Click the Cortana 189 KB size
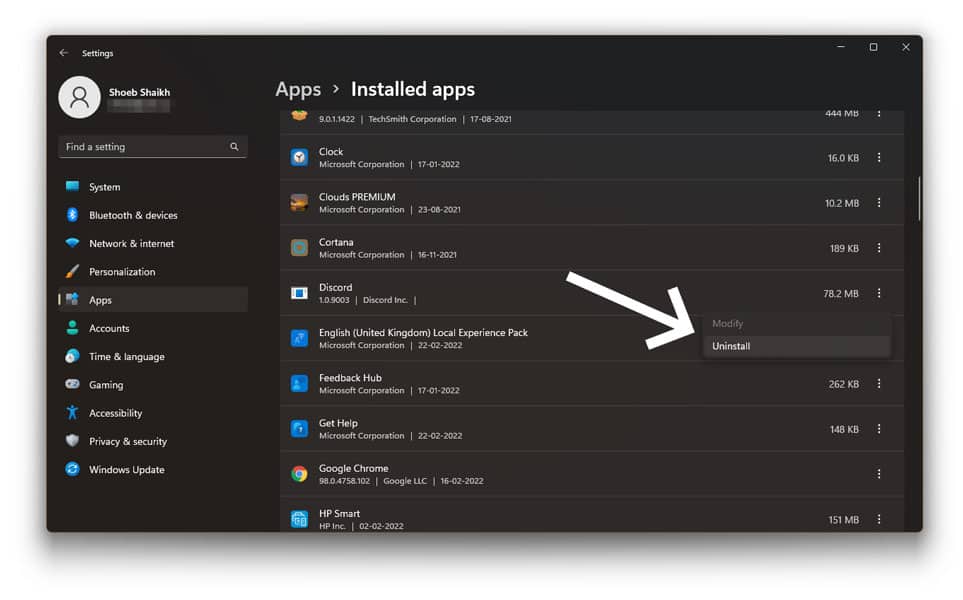The height and width of the screenshot is (600, 963). [844, 248]
